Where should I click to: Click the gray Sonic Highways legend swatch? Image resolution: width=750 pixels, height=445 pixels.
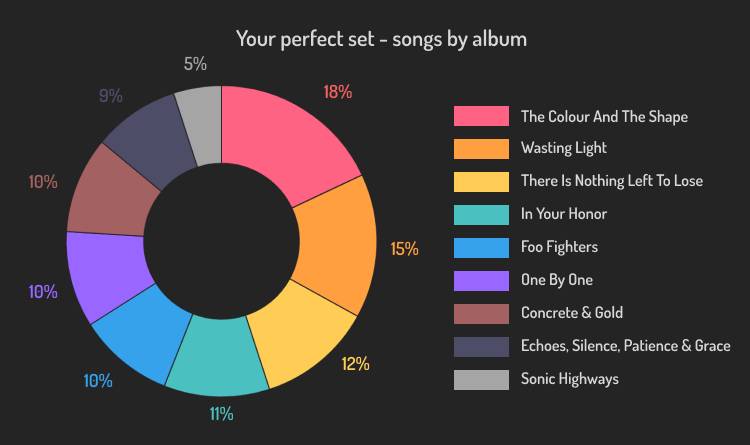[481, 380]
